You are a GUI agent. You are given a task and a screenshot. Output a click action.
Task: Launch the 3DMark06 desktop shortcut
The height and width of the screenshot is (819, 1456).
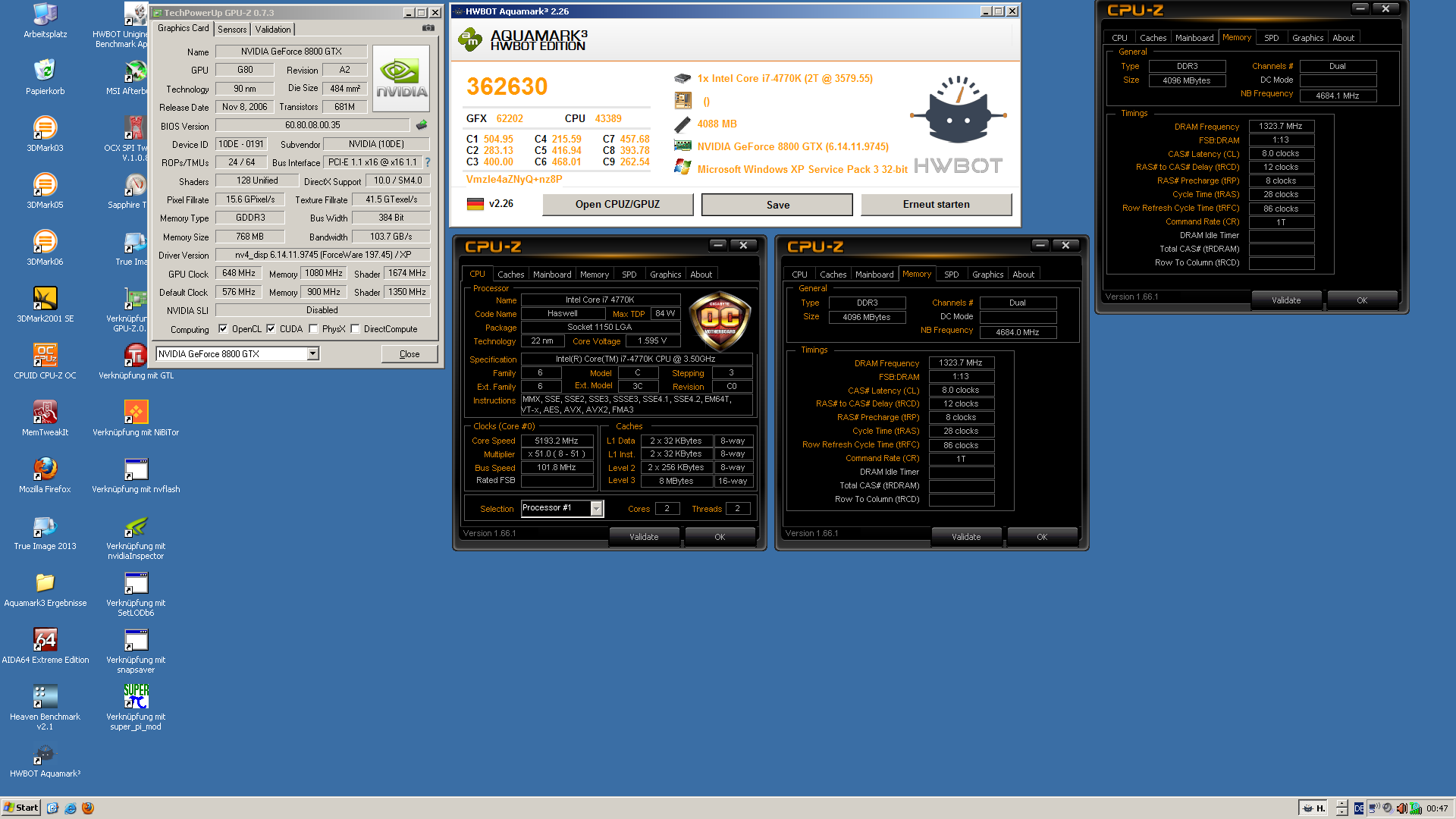coord(45,248)
